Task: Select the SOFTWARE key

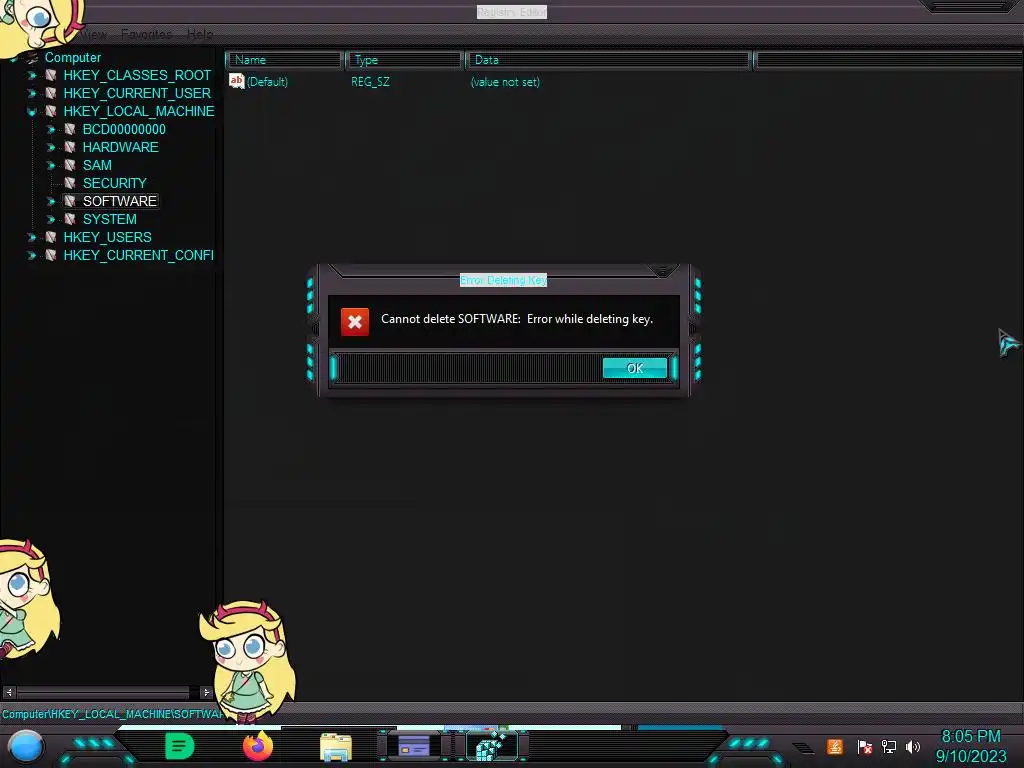Action: 120,201
